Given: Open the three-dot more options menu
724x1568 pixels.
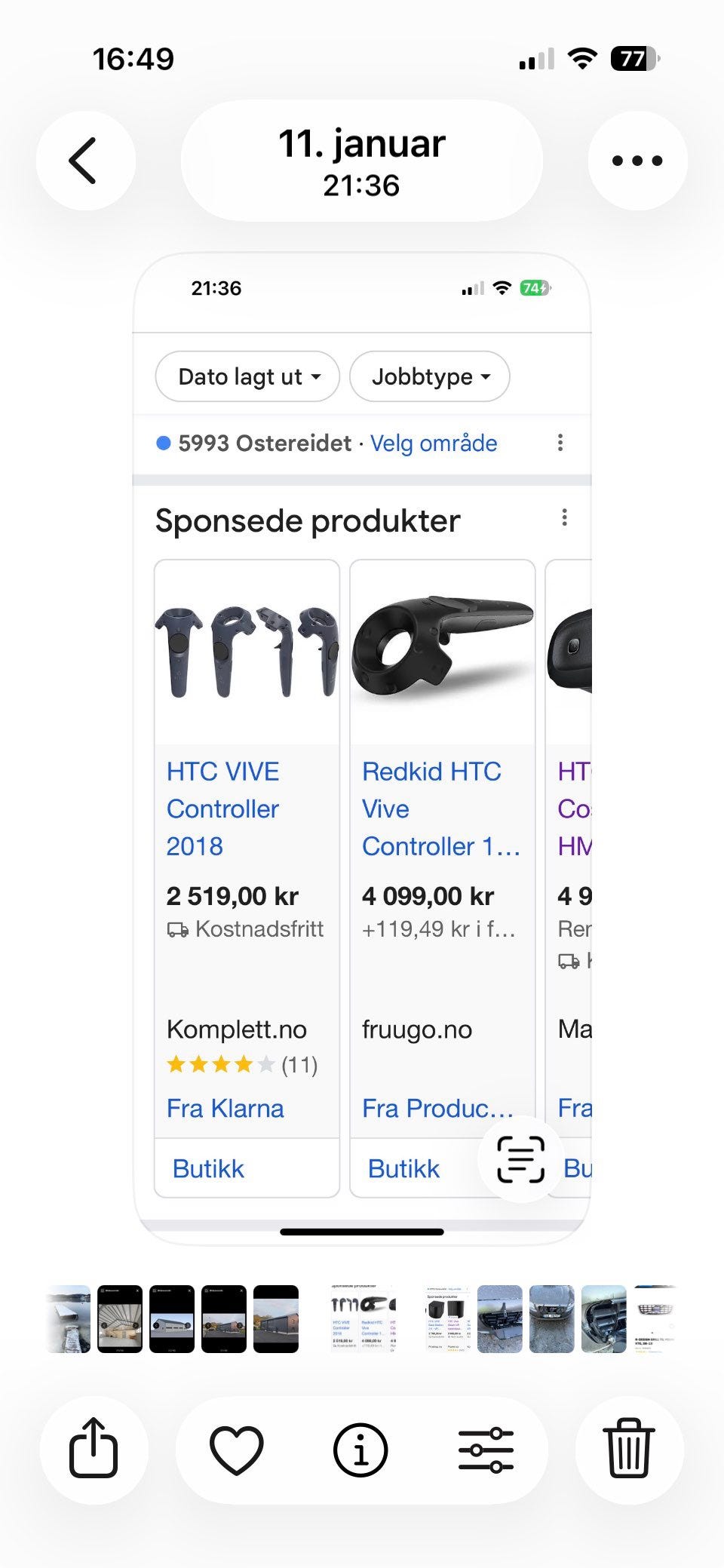Looking at the screenshot, I should (x=637, y=161).
